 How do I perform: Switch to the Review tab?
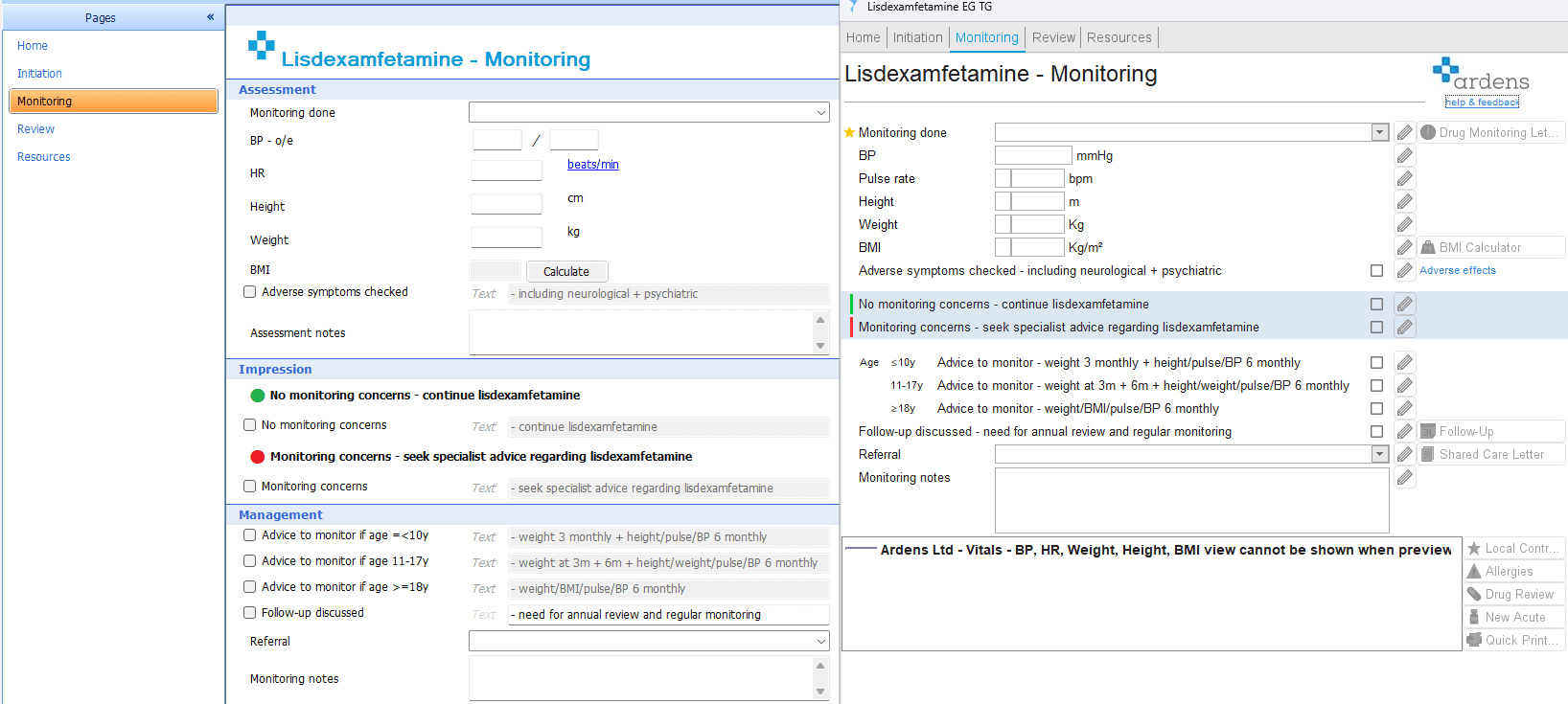(x=1053, y=37)
